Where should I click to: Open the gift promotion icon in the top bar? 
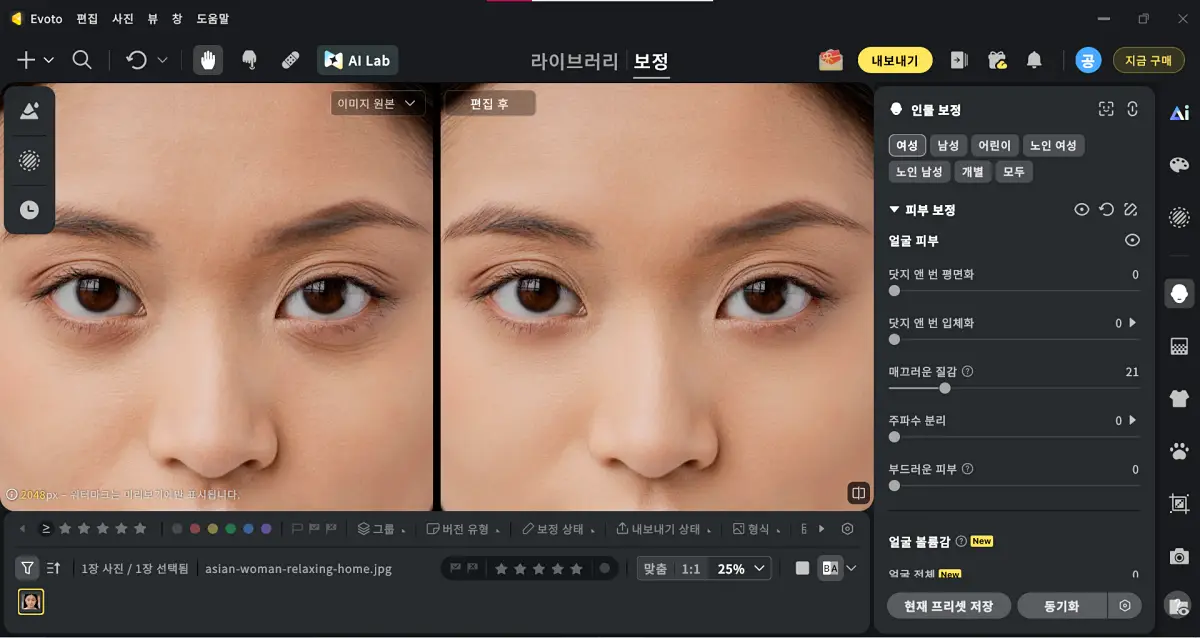[x=830, y=60]
